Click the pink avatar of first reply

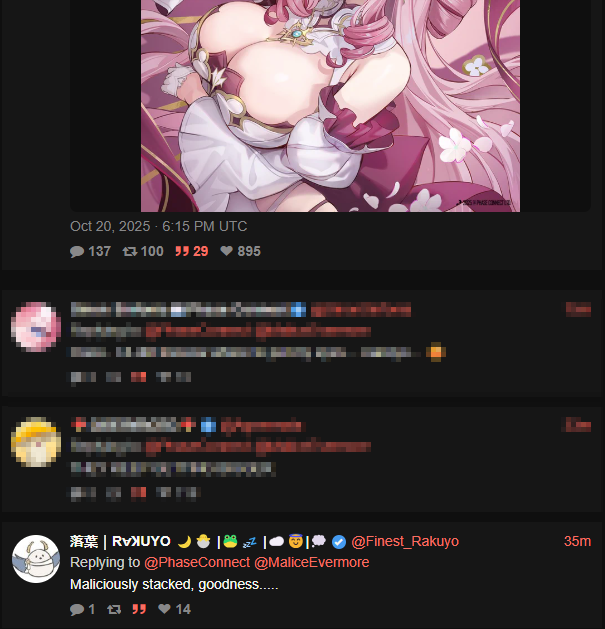click(x=36, y=327)
